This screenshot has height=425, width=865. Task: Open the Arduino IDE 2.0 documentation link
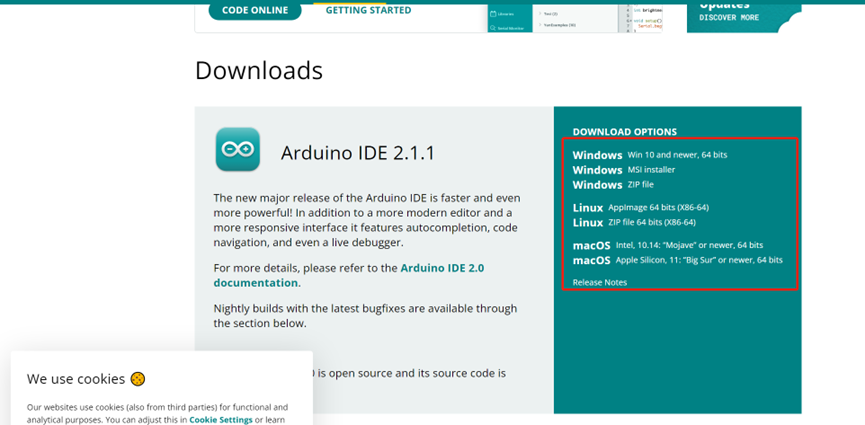[x=349, y=275]
